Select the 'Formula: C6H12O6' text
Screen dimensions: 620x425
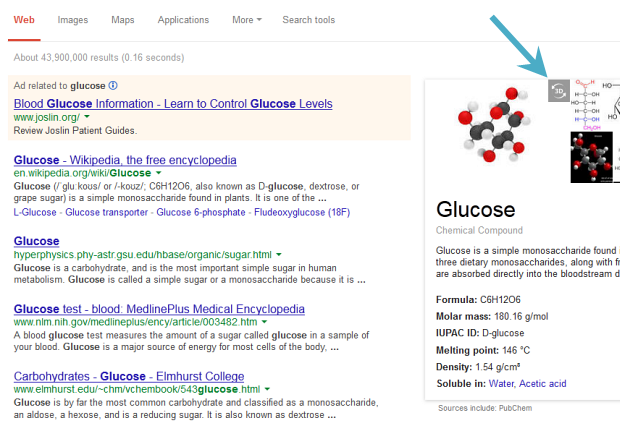(478, 300)
